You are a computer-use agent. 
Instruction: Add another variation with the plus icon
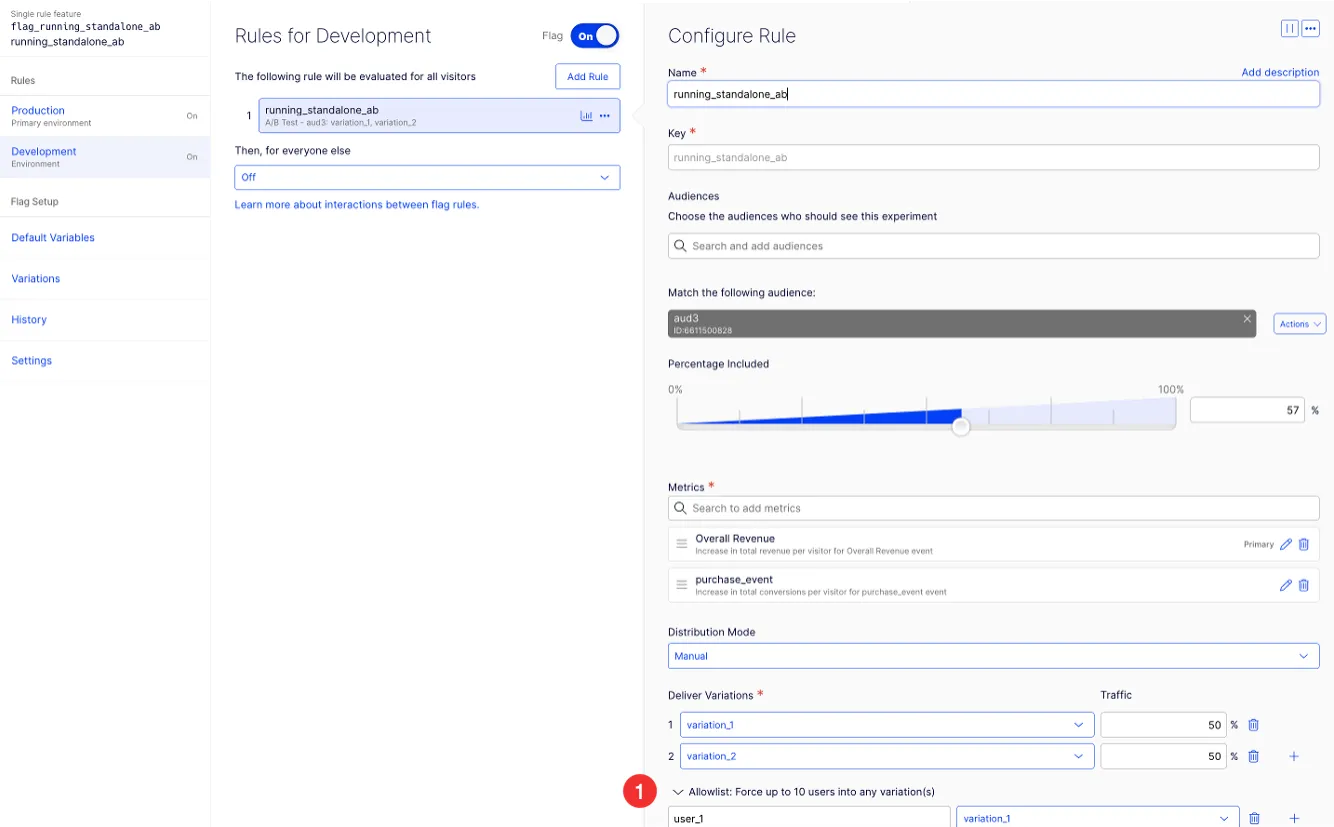tap(1294, 756)
